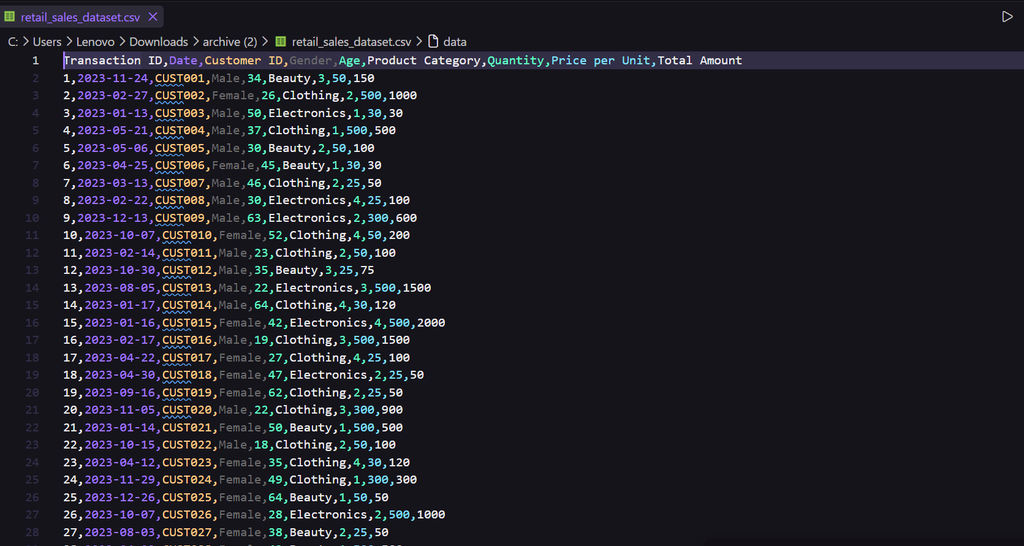Click the CSV file icon in the tab

point(10,17)
